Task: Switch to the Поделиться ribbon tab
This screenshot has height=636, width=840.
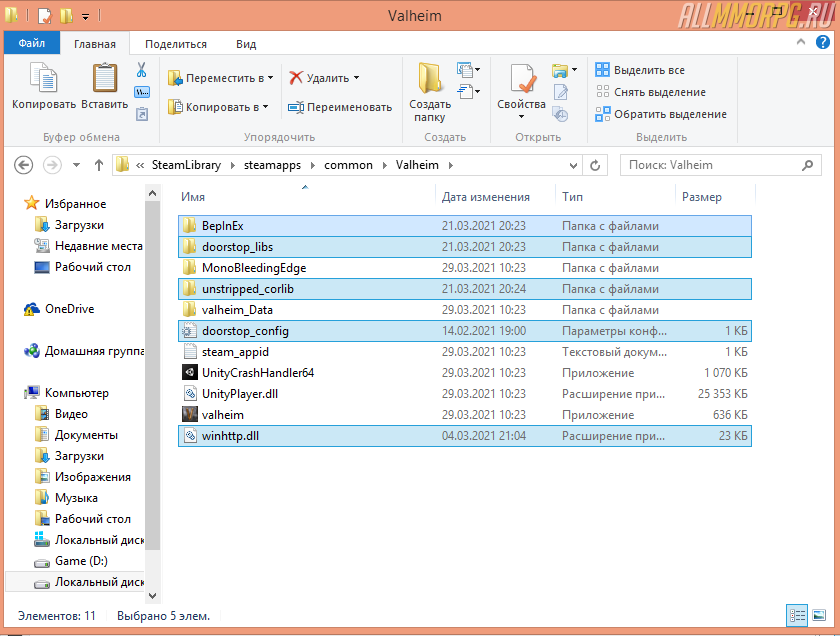Action: coord(176,44)
